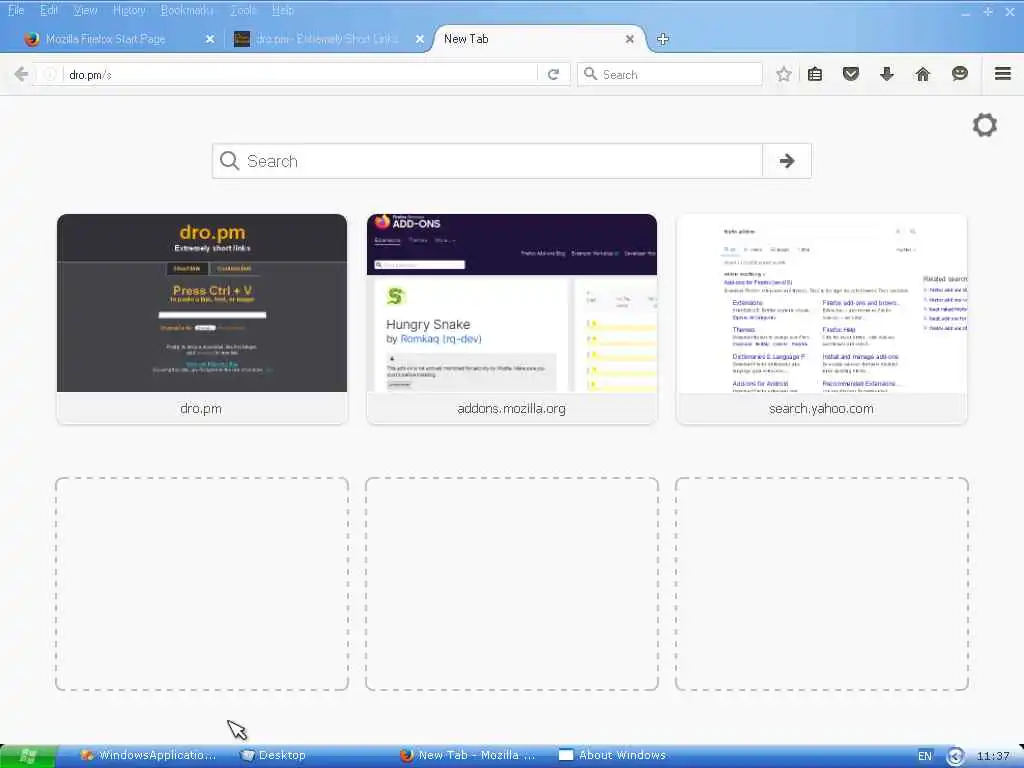
Task: Open the History menu
Action: click(x=129, y=10)
